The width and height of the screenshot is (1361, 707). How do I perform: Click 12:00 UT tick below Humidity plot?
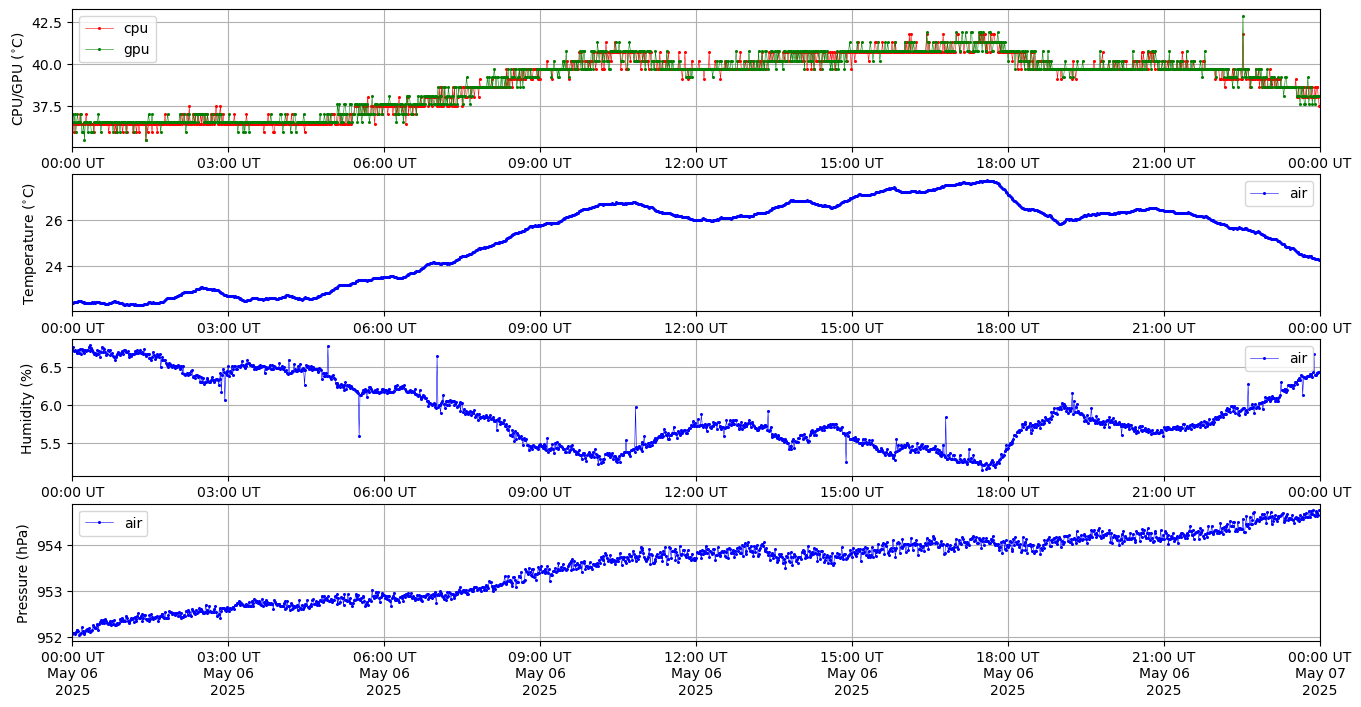tap(696, 491)
